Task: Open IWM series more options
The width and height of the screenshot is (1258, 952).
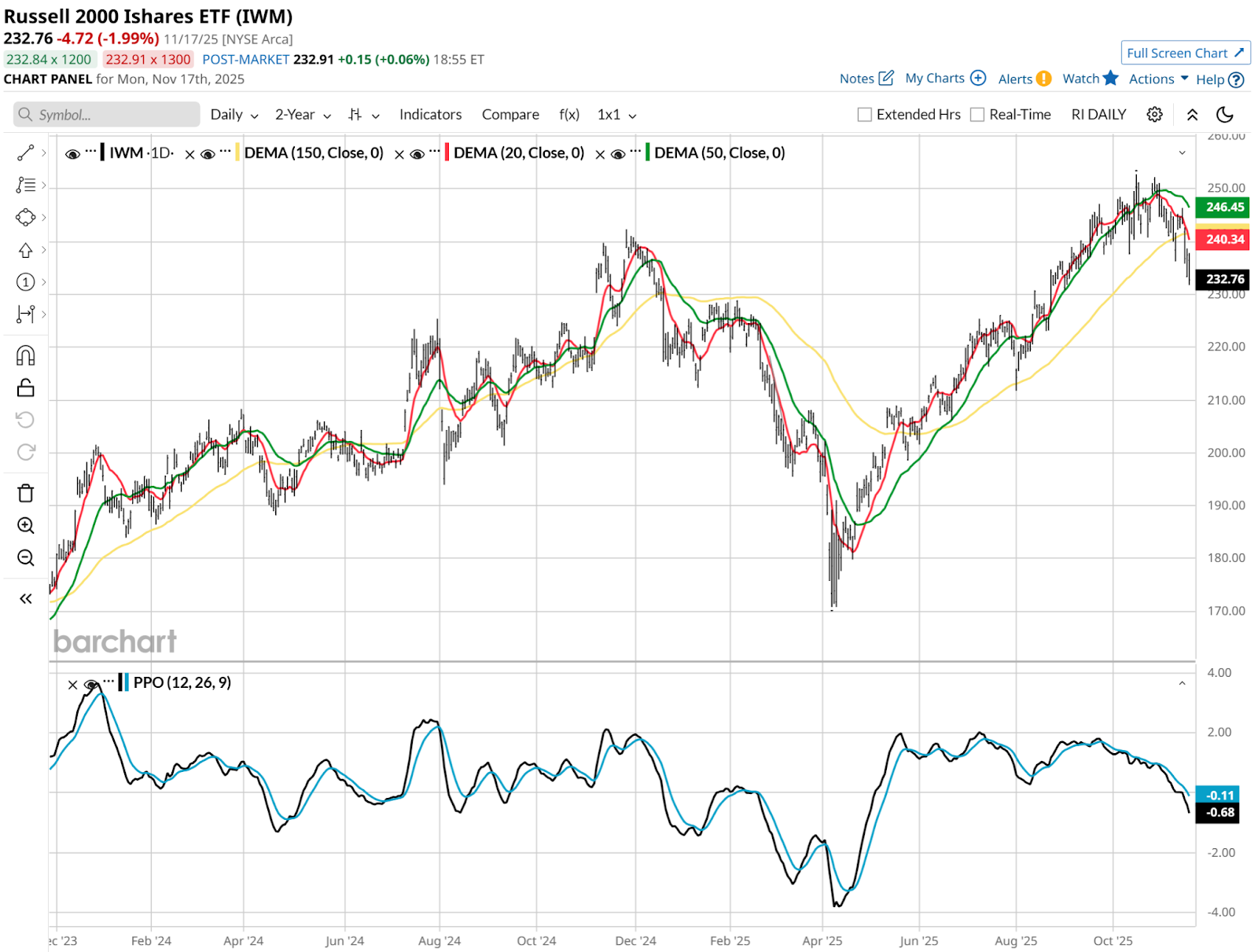Action: [90, 151]
